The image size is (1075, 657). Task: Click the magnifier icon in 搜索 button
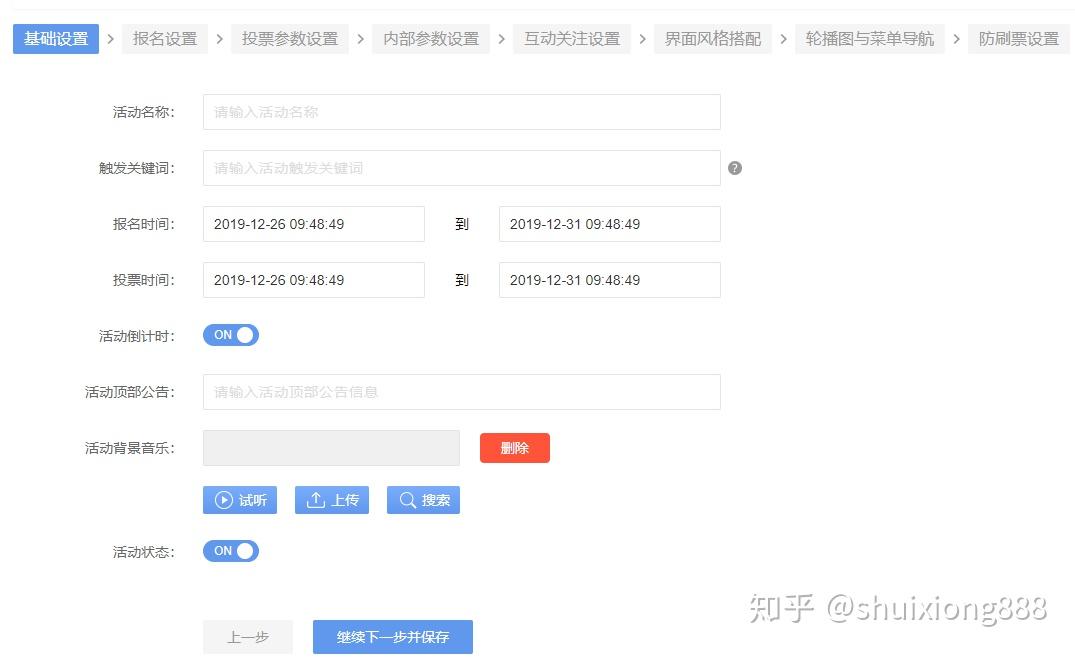[x=407, y=500]
